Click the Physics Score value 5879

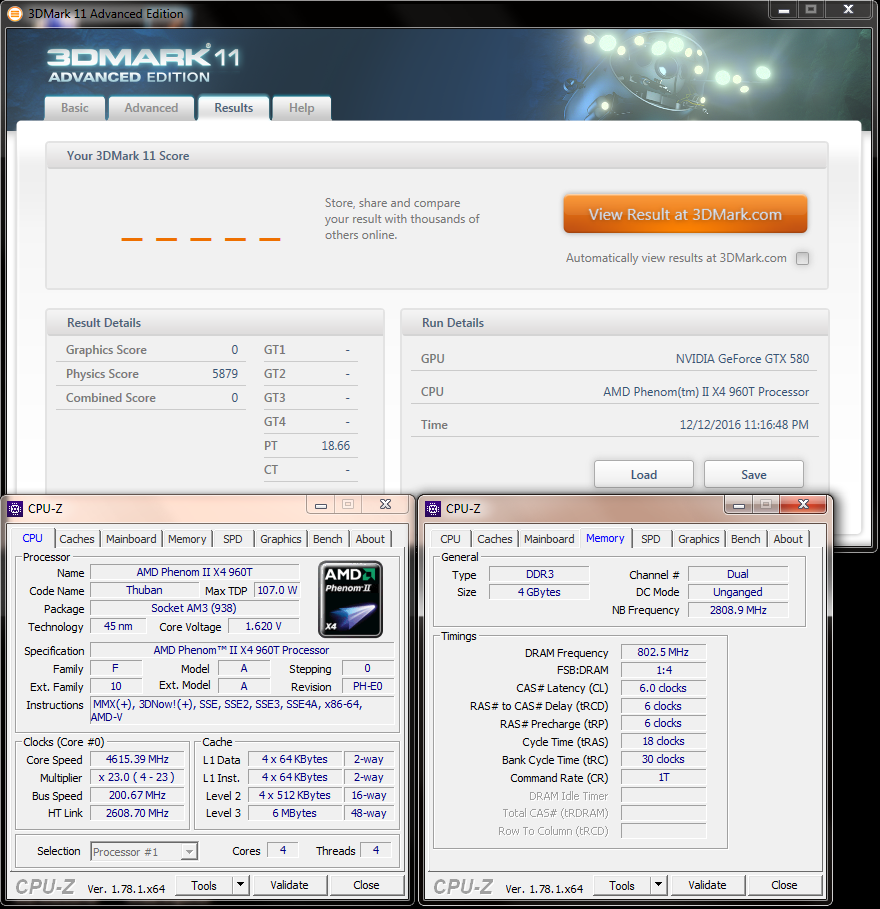click(x=225, y=374)
